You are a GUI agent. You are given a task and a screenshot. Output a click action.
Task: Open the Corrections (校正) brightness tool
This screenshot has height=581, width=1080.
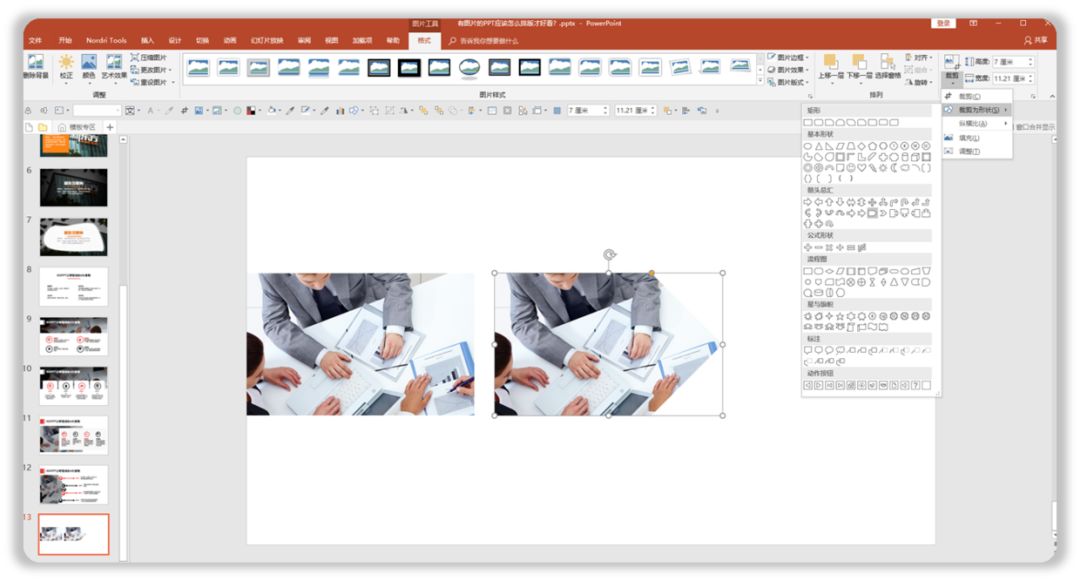[66, 66]
